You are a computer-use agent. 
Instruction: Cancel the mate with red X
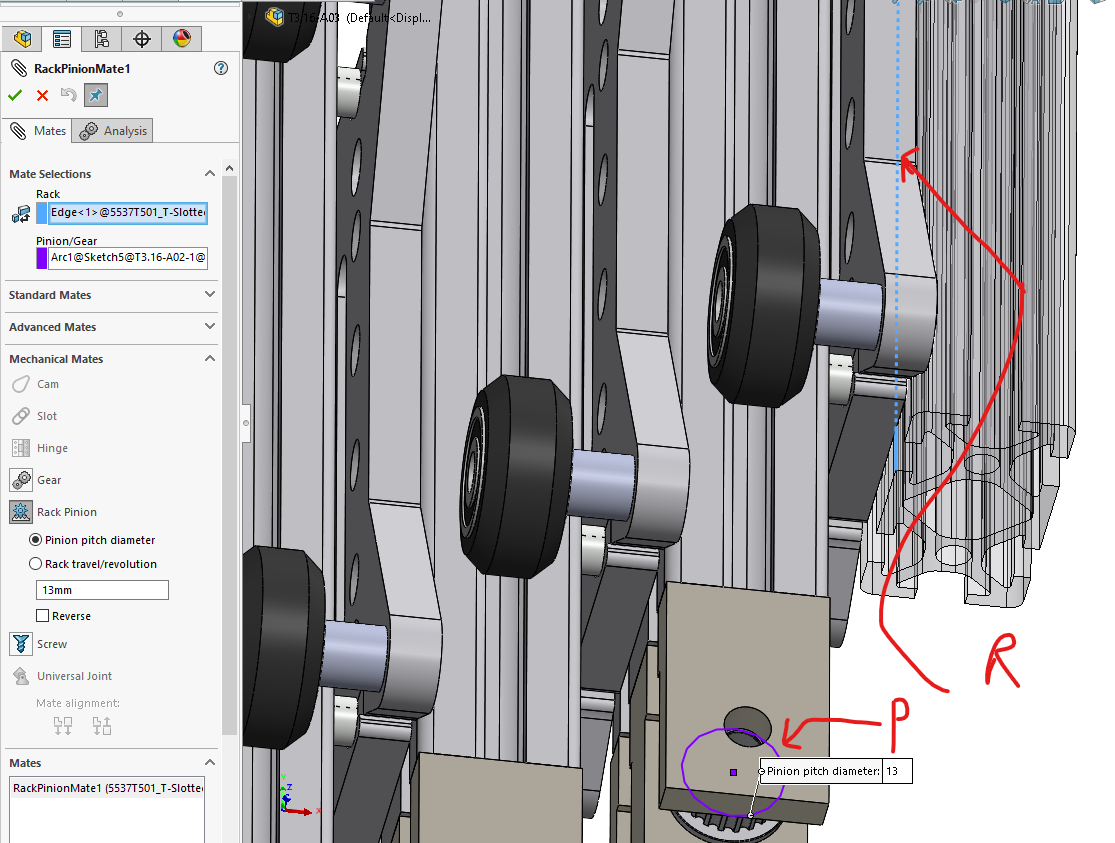pos(42,95)
